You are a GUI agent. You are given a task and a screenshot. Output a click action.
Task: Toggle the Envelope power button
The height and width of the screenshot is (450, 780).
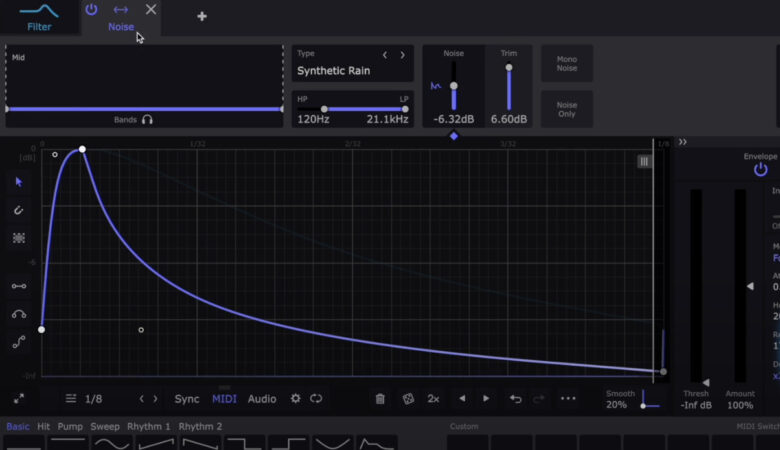760,170
